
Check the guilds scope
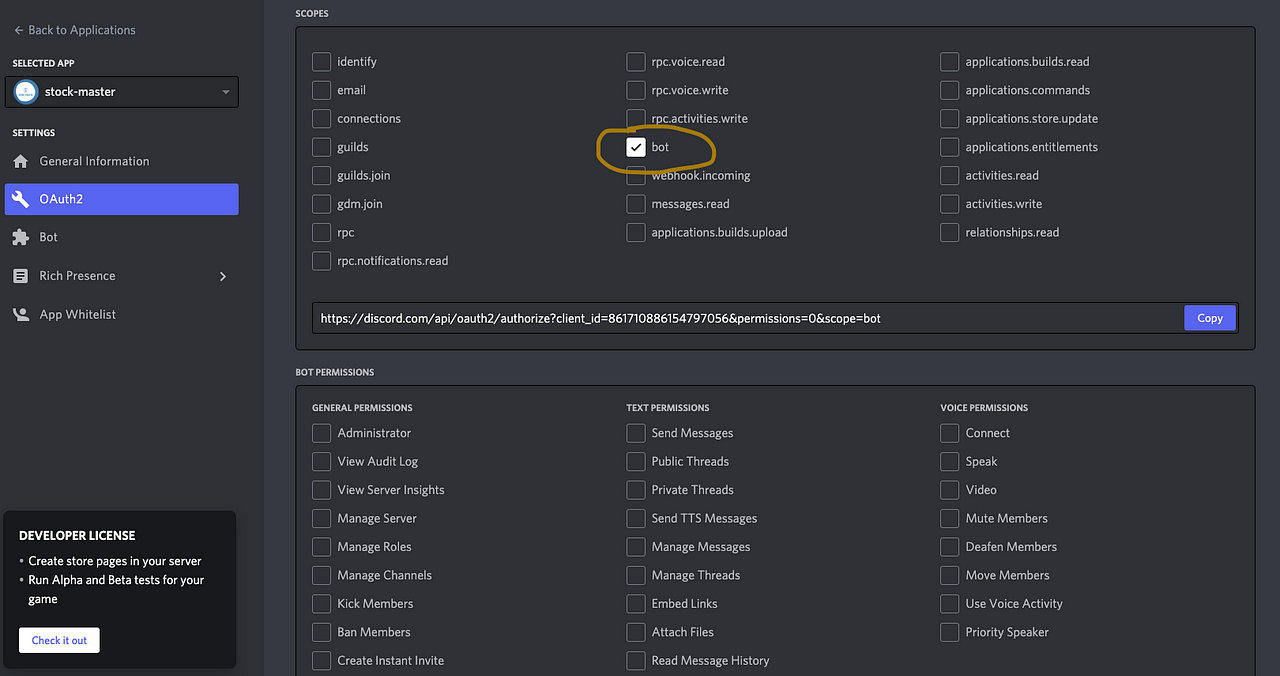[321, 147]
